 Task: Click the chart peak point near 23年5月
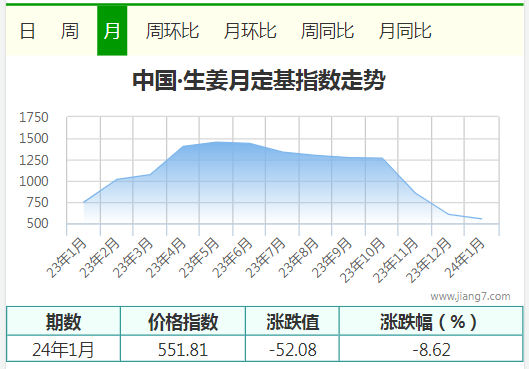[216, 142]
